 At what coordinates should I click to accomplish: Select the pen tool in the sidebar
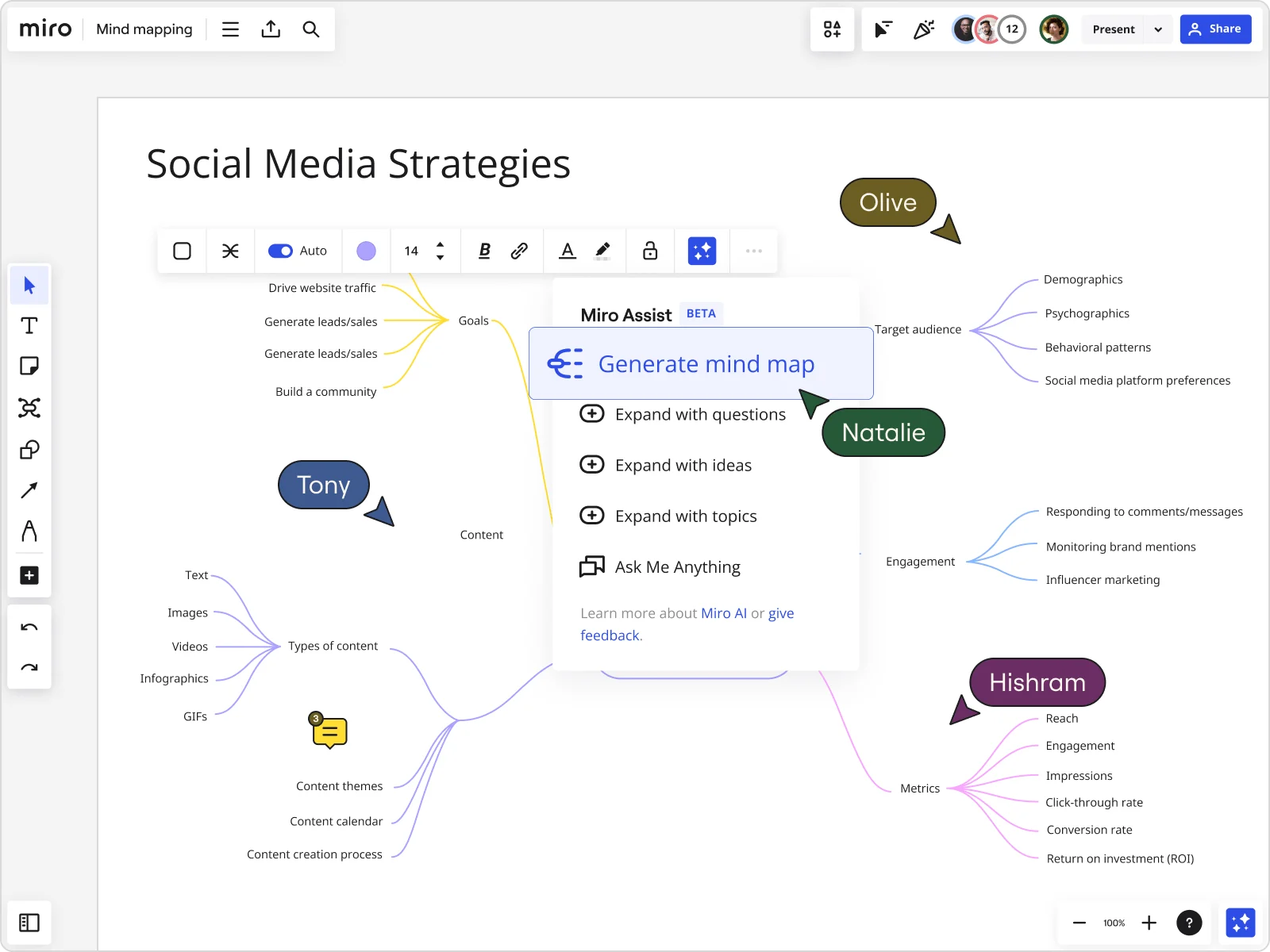point(29,532)
